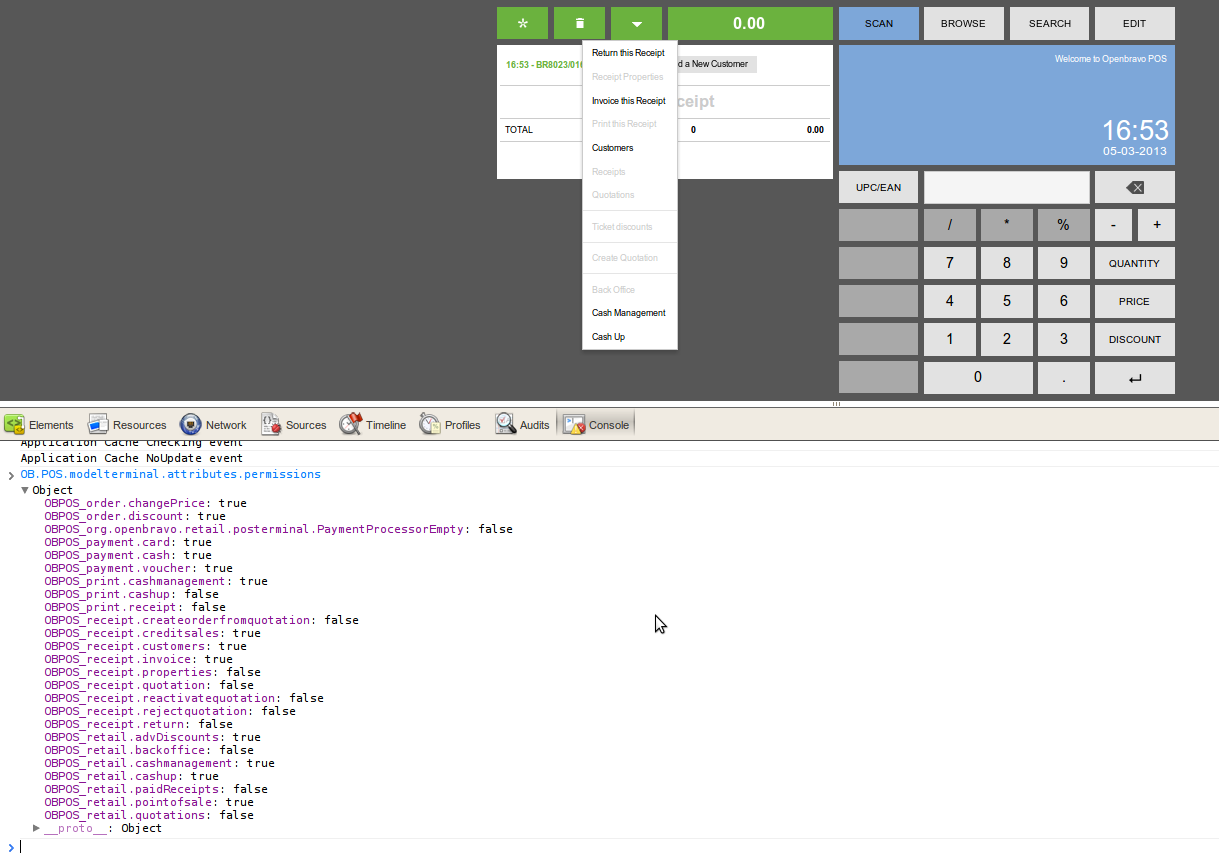Select Invoice this Receipt menu entry

(628, 101)
